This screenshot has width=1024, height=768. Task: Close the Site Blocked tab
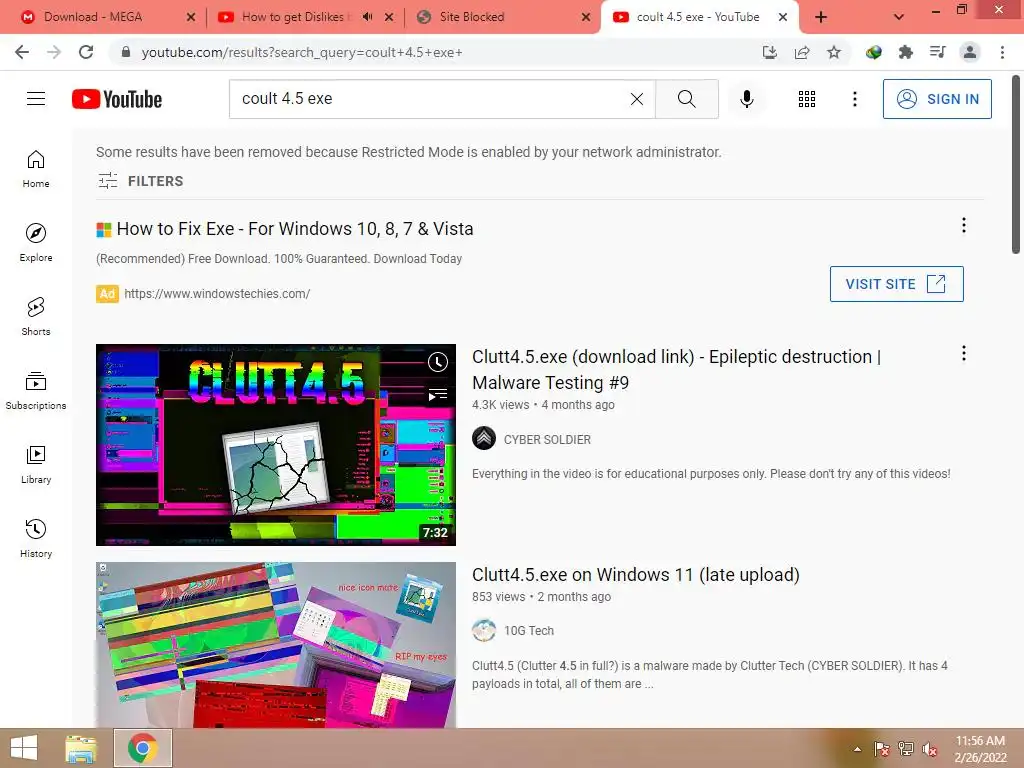coord(586,17)
